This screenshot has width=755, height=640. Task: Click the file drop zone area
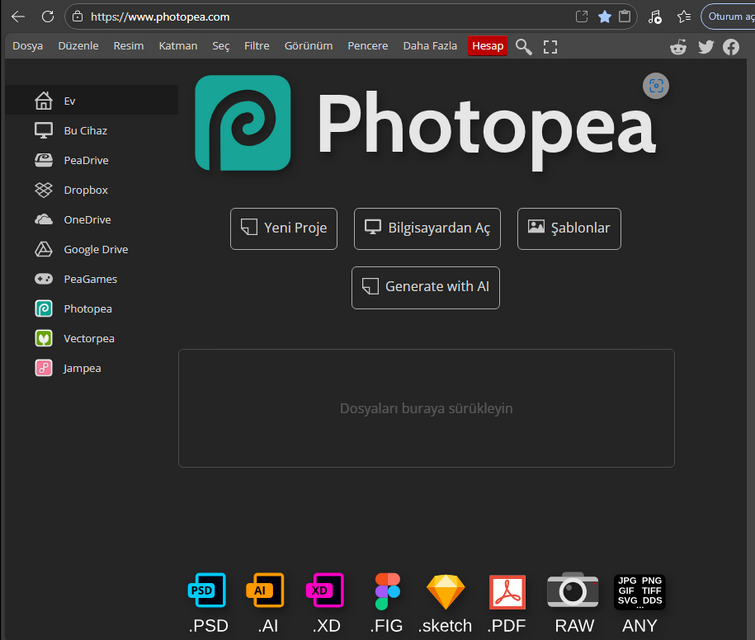tap(426, 408)
